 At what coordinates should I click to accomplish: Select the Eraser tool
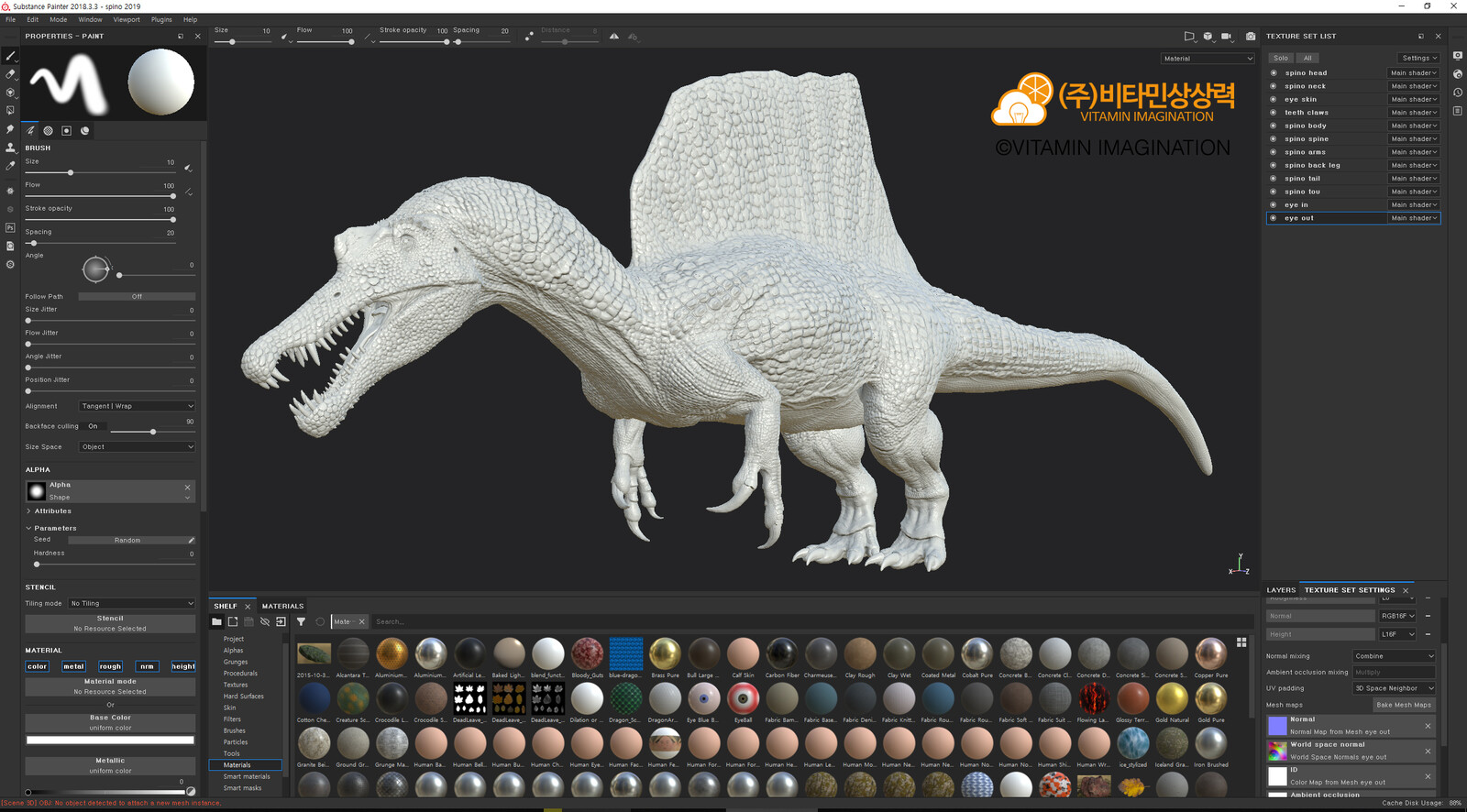10,74
